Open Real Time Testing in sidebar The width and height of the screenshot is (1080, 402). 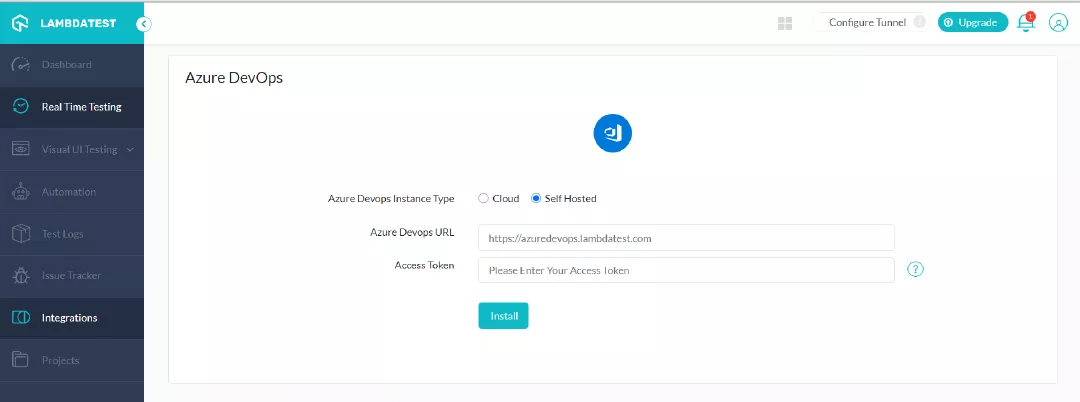(x=72, y=107)
